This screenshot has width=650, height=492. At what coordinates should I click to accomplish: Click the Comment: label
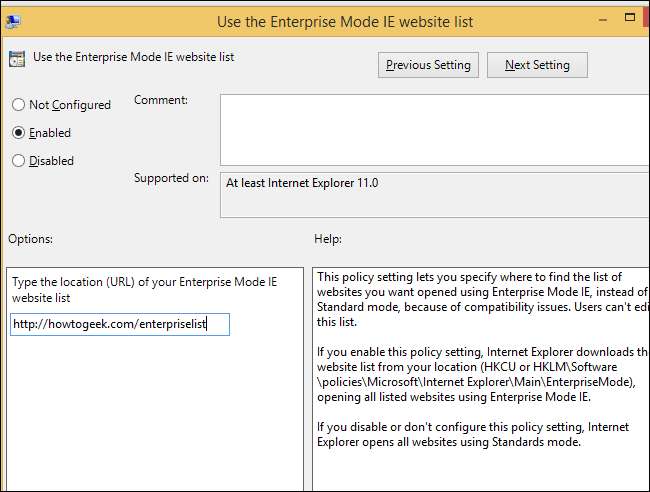(x=160, y=100)
